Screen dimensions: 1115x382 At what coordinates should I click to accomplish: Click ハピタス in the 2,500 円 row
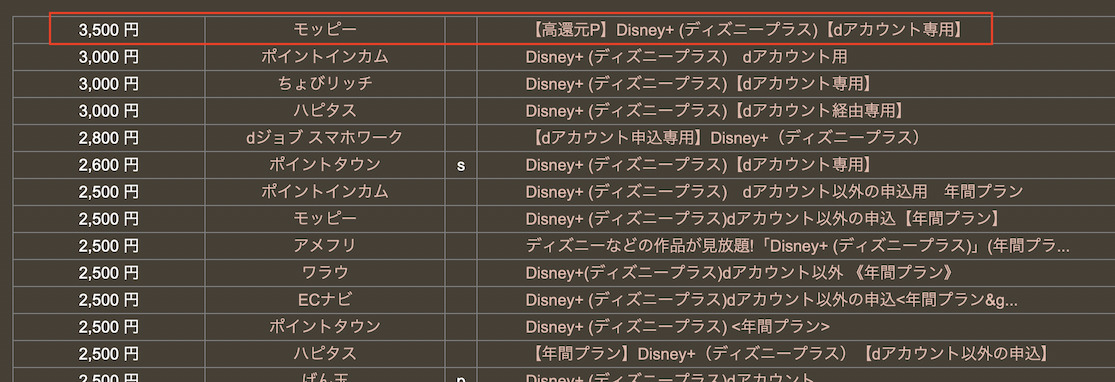coord(325,354)
